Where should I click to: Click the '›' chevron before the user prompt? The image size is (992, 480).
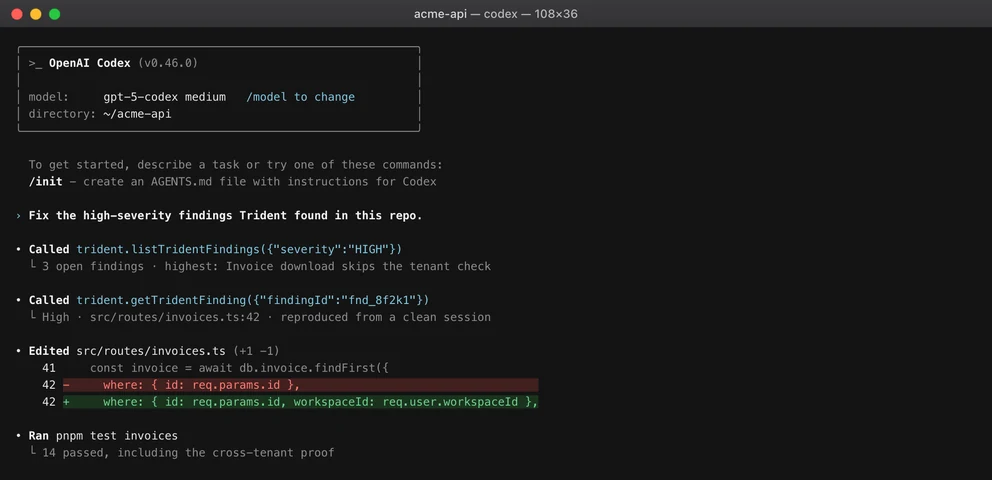pyautogui.click(x=19, y=216)
